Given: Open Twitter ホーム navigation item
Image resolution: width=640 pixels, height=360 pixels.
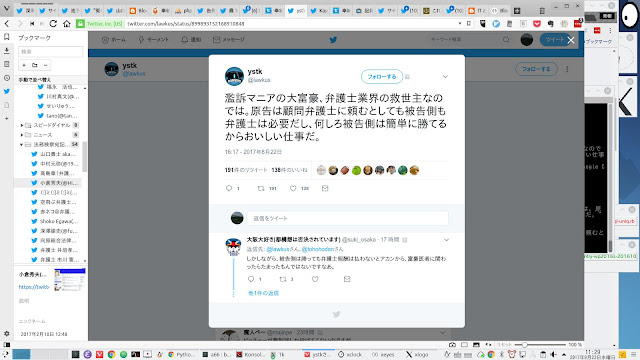Looking at the screenshot, I should pos(114,40).
